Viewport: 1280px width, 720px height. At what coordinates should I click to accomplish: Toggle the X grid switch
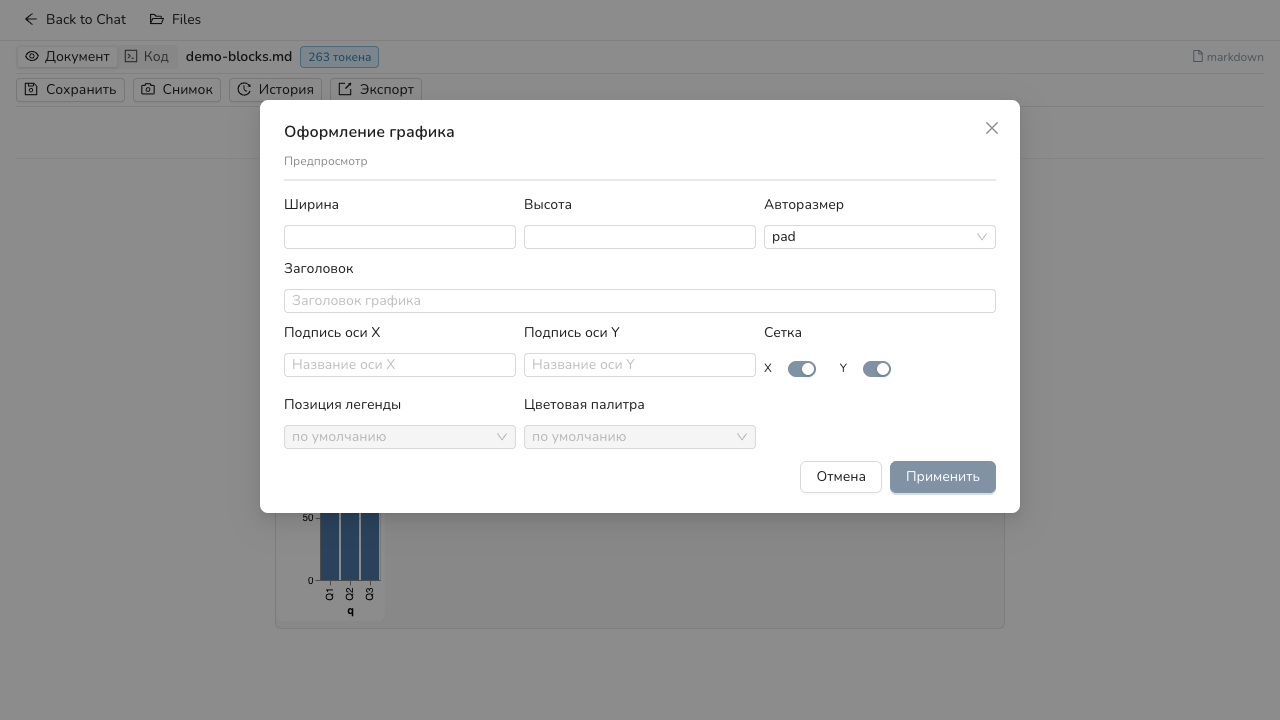coord(802,369)
